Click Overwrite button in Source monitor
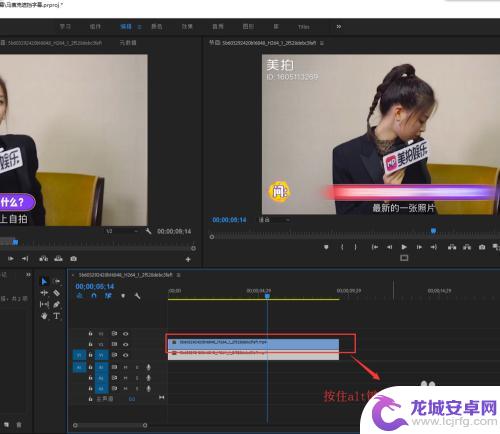500x434 pixels. coord(58,259)
